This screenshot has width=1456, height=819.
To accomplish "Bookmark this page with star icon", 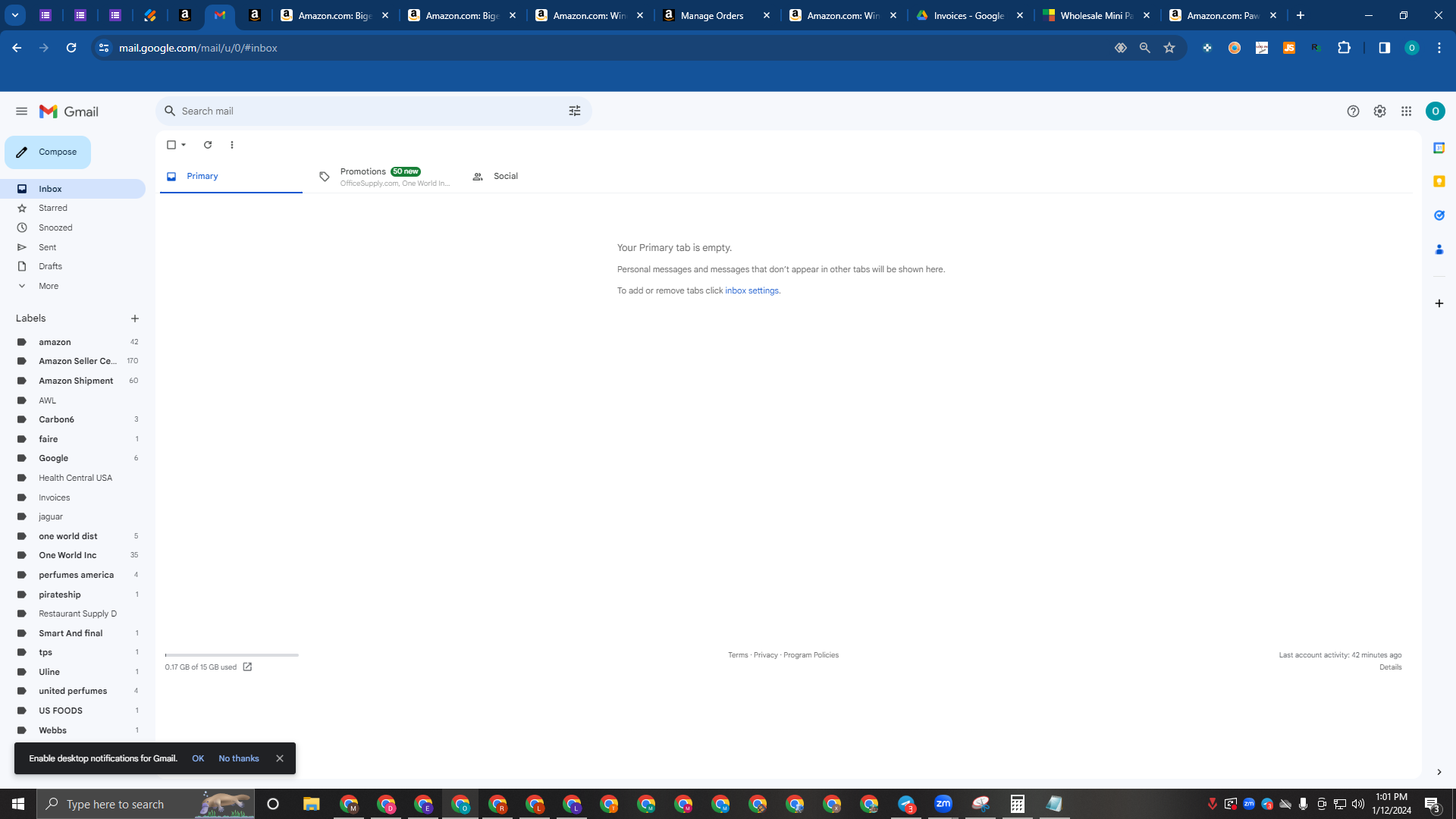I will pyautogui.click(x=1169, y=48).
